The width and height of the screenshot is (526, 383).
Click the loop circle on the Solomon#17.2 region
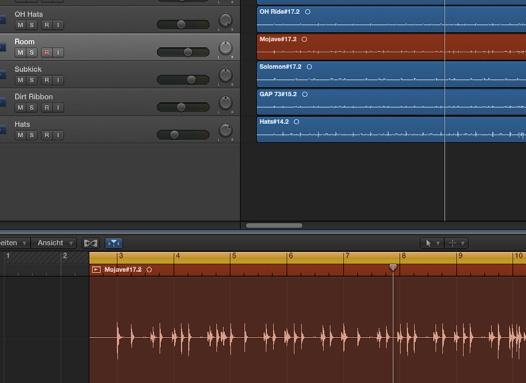point(309,67)
